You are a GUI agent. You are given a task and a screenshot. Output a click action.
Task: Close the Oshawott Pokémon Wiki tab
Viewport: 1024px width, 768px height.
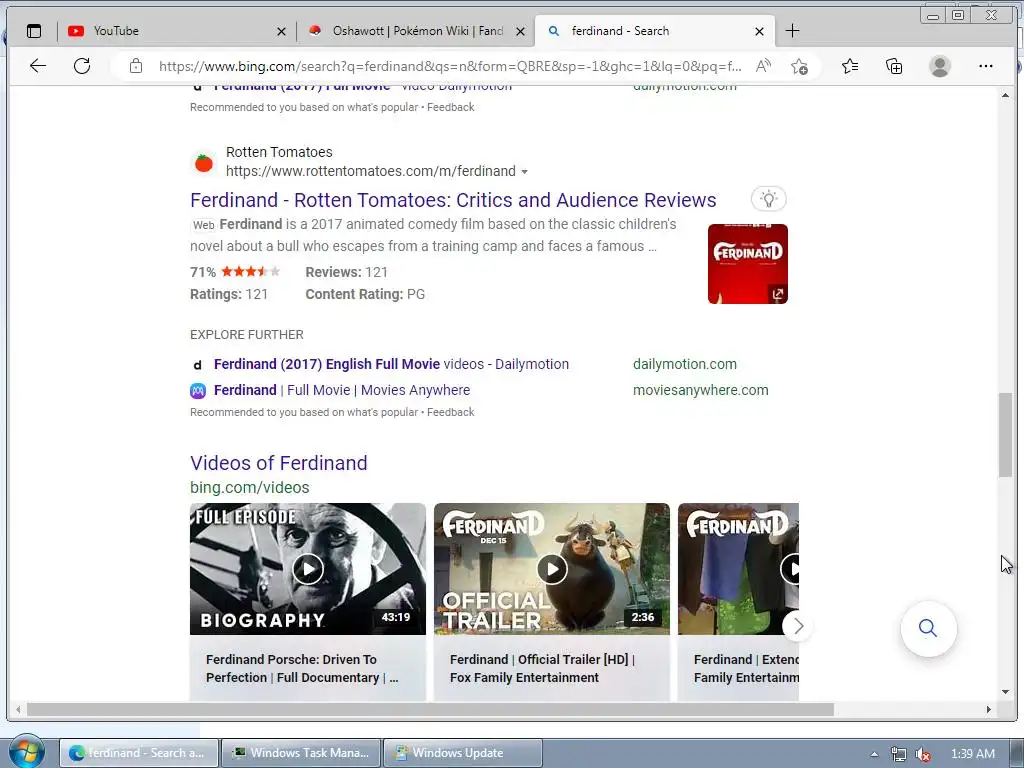coord(520,31)
